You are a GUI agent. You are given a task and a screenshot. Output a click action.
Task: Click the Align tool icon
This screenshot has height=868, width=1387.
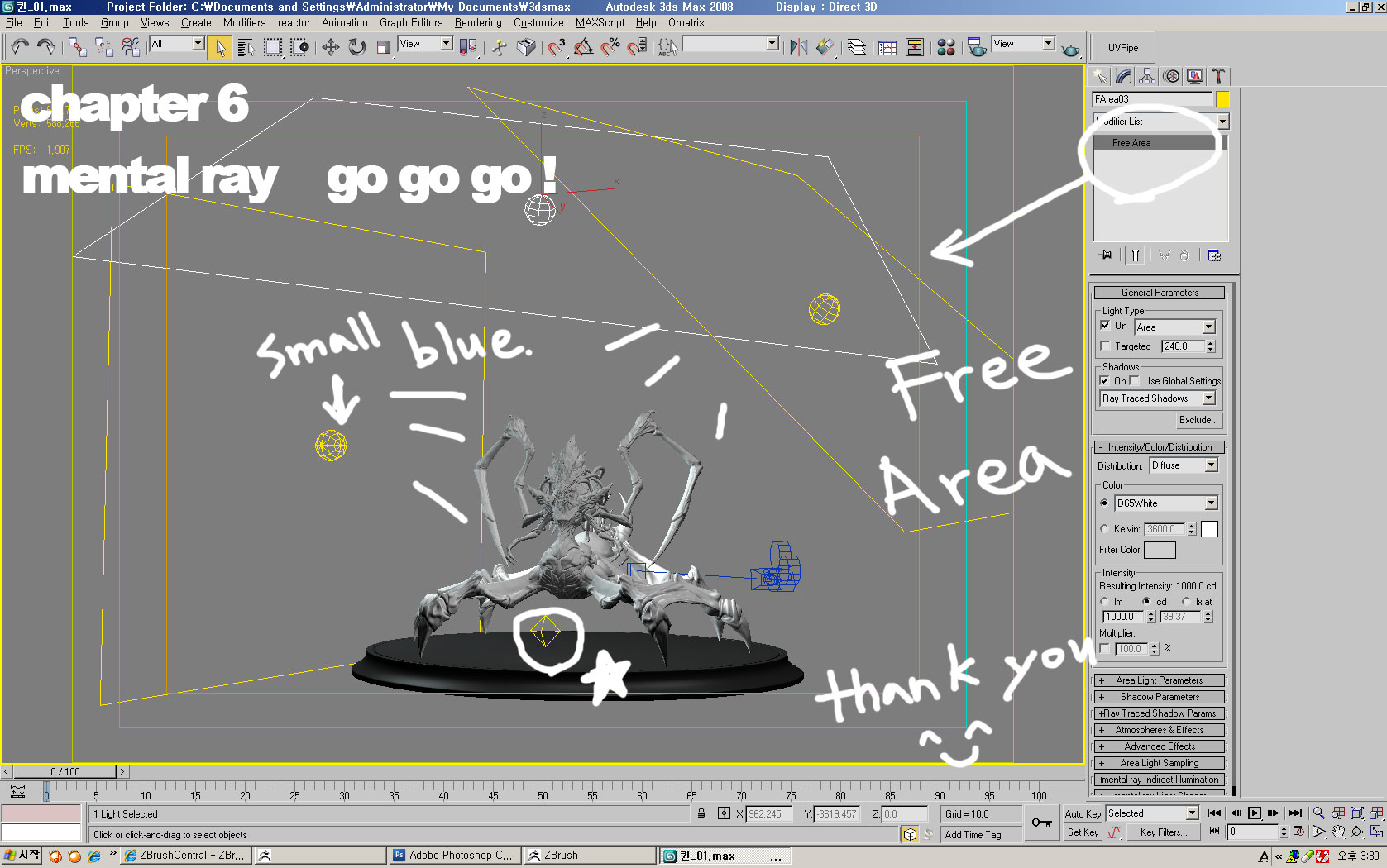(825, 47)
